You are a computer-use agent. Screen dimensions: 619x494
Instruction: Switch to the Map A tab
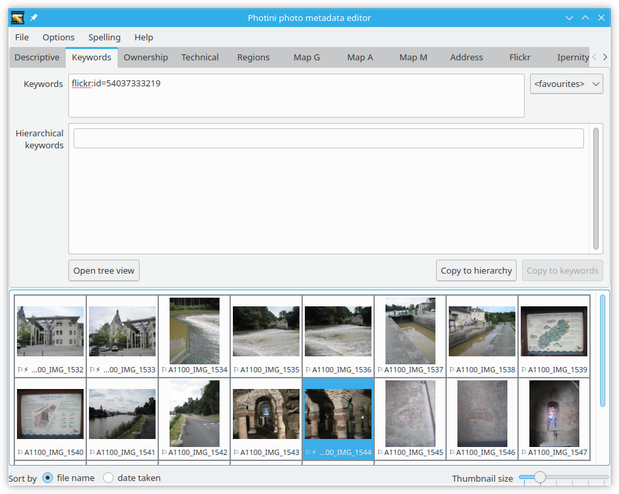coord(360,58)
